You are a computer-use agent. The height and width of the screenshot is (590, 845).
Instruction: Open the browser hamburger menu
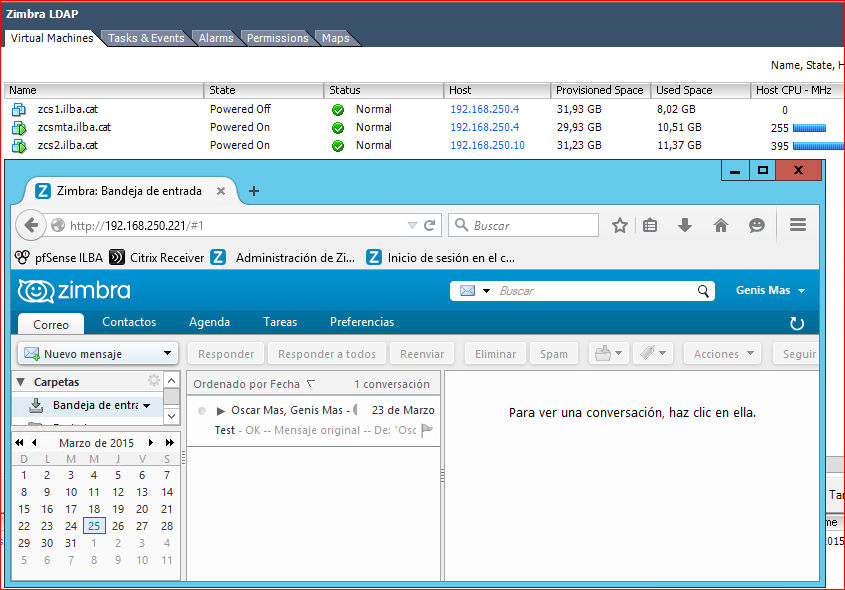[798, 225]
